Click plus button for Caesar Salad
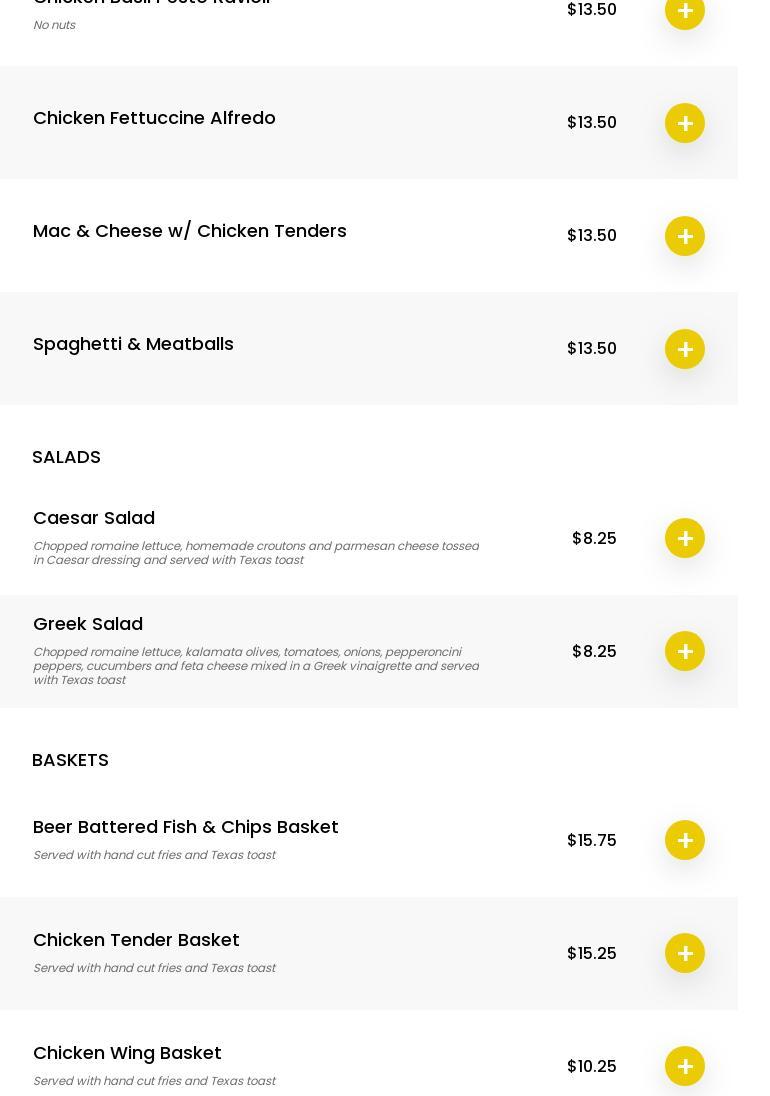Image resolution: width=770 pixels, height=1096 pixels. click(685, 538)
